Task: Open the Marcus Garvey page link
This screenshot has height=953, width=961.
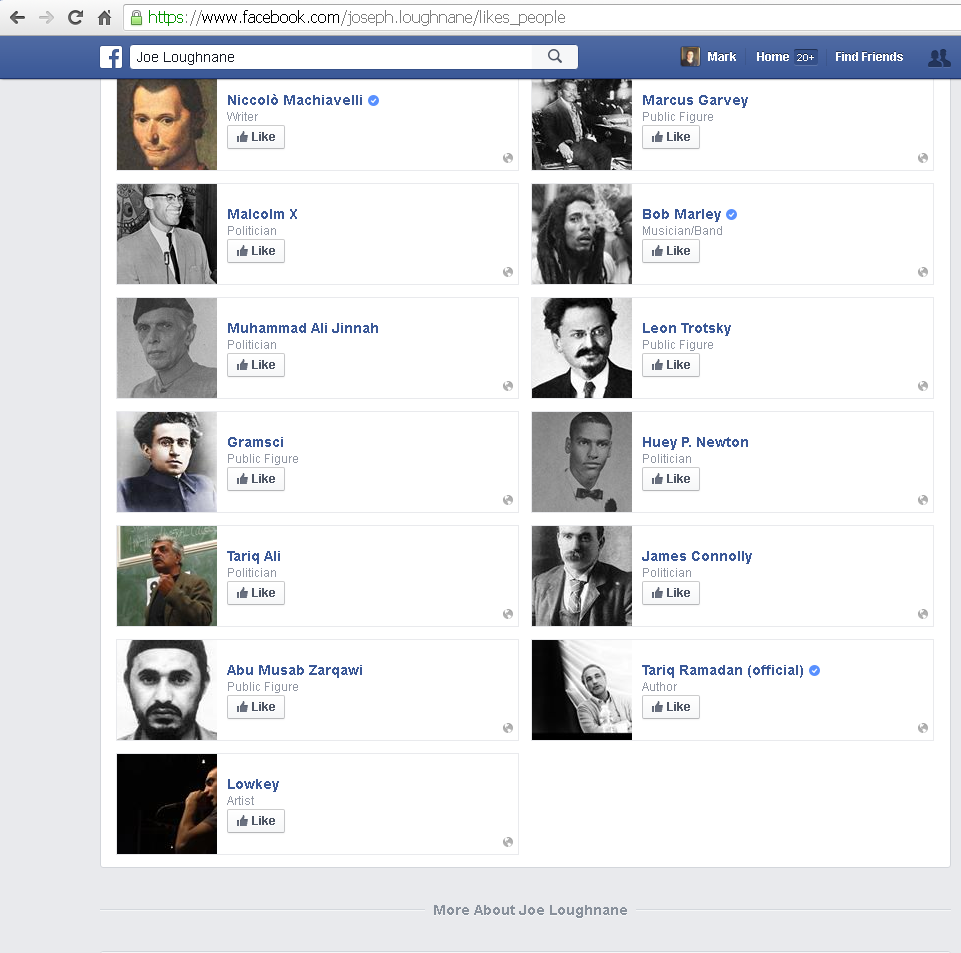Action: point(694,100)
